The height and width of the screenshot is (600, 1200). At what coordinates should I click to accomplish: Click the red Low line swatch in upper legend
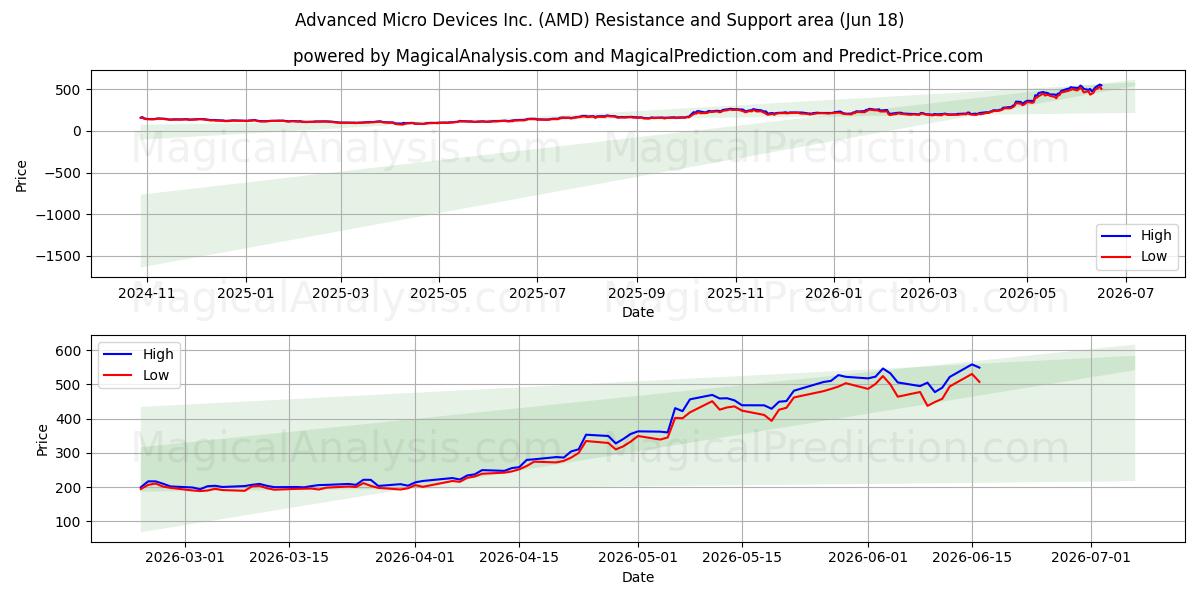pyautogui.click(x=1115, y=257)
